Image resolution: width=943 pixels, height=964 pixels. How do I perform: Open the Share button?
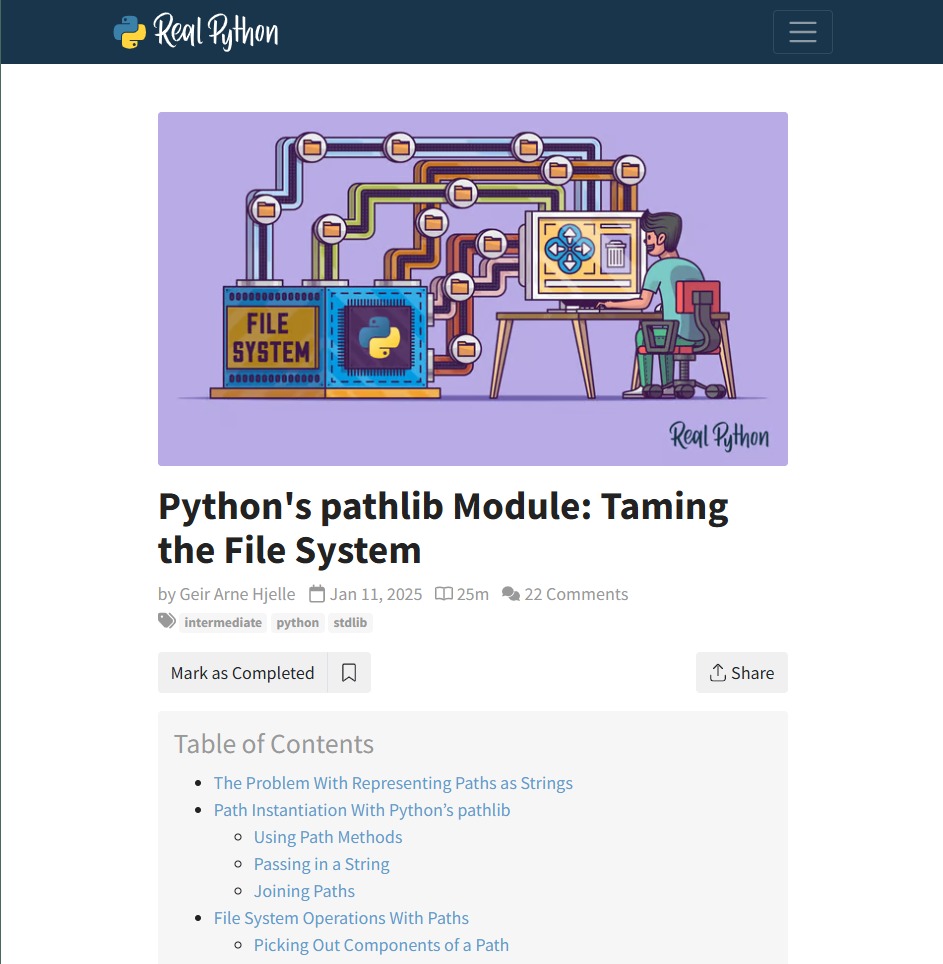[x=741, y=673]
